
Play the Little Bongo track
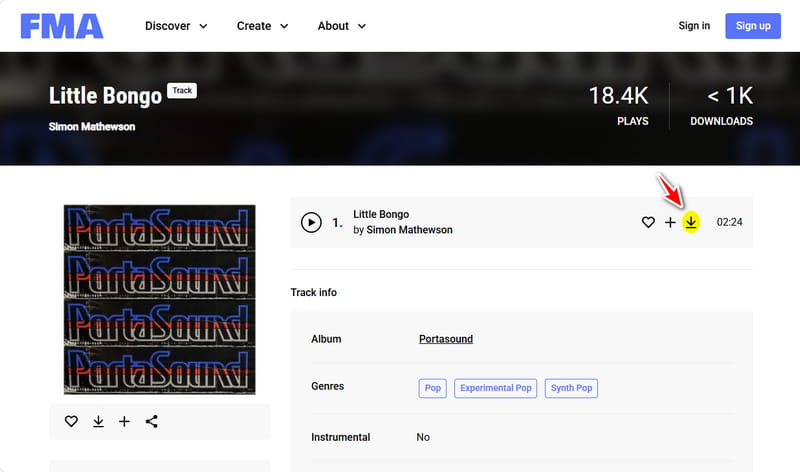coord(311,222)
